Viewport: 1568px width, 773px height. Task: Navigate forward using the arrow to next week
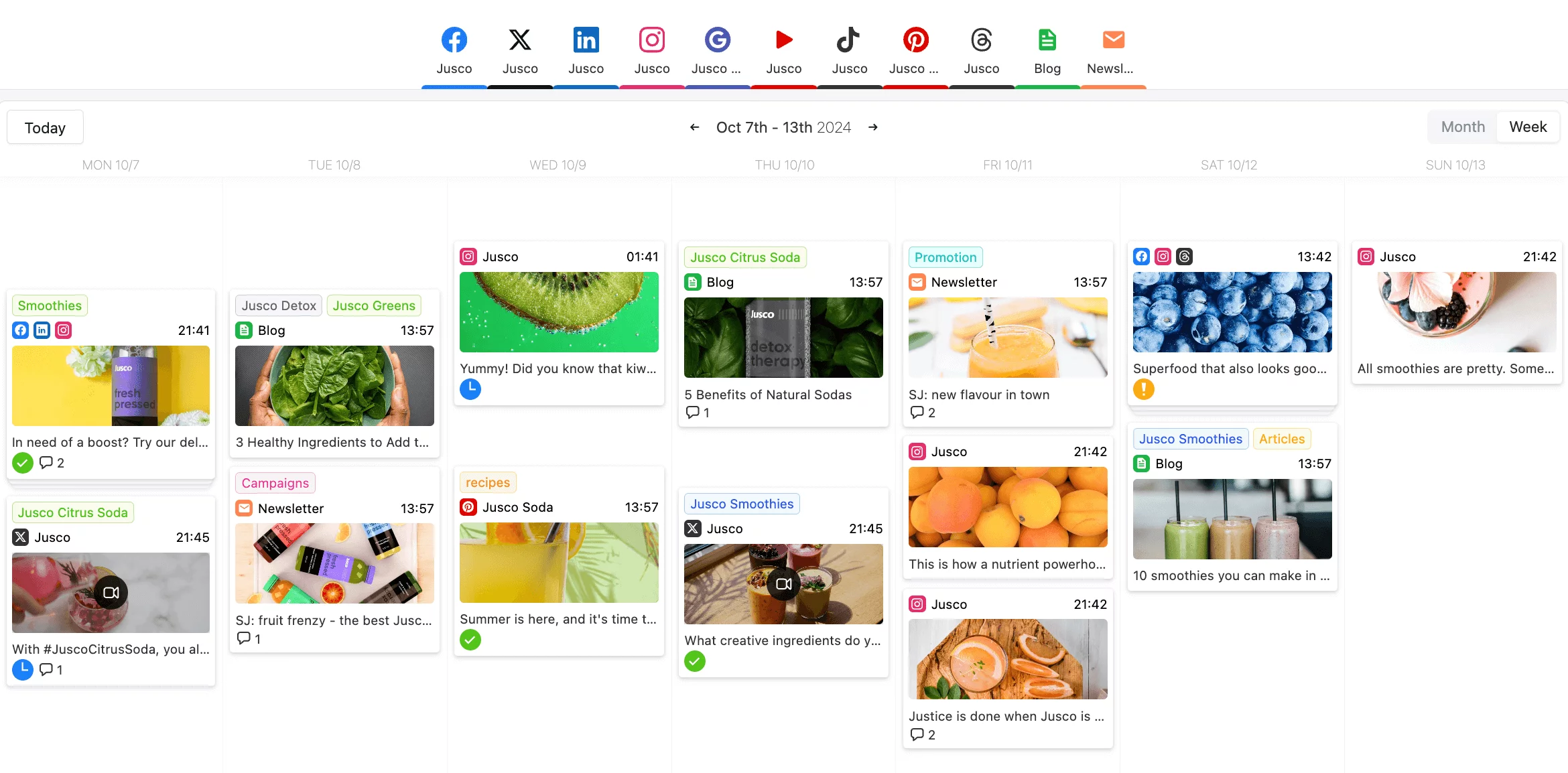872,127
